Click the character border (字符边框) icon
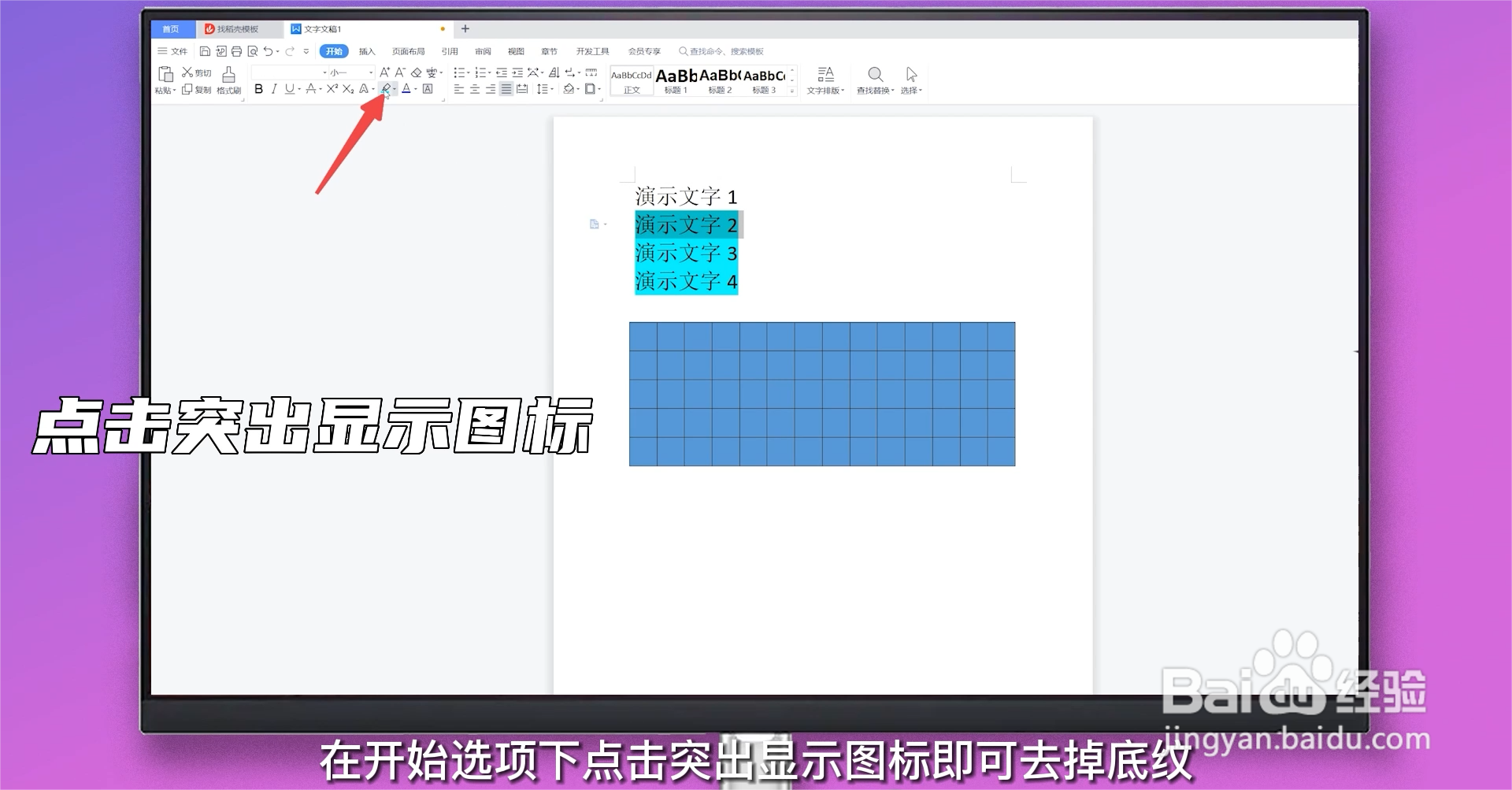 426,88
